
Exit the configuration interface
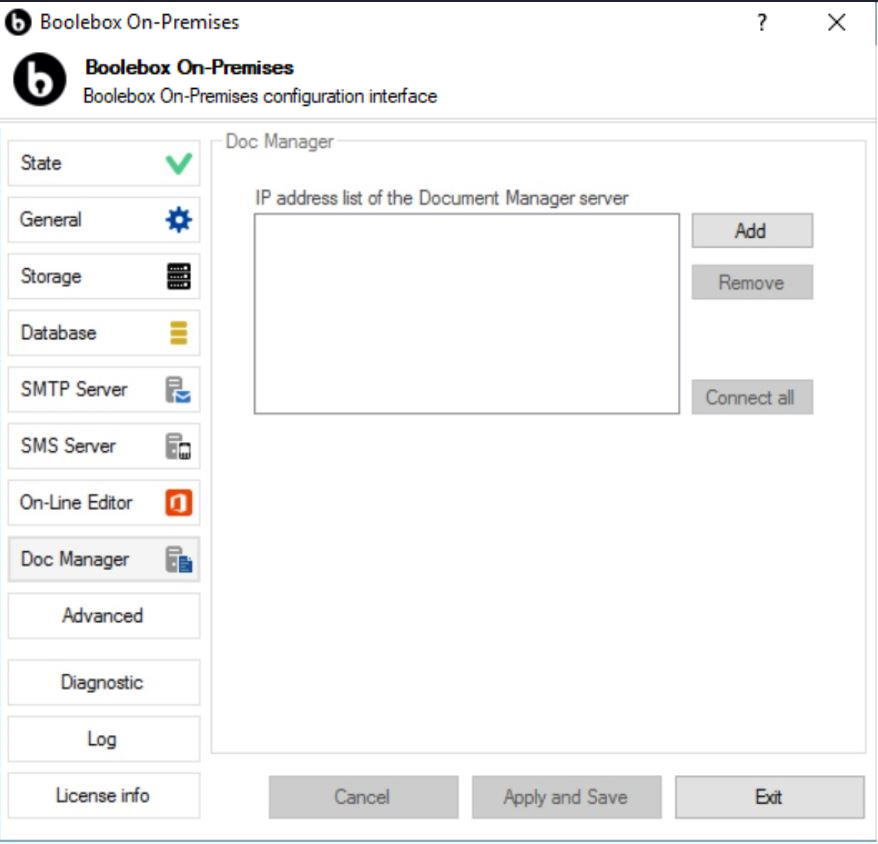click(770, 797)
